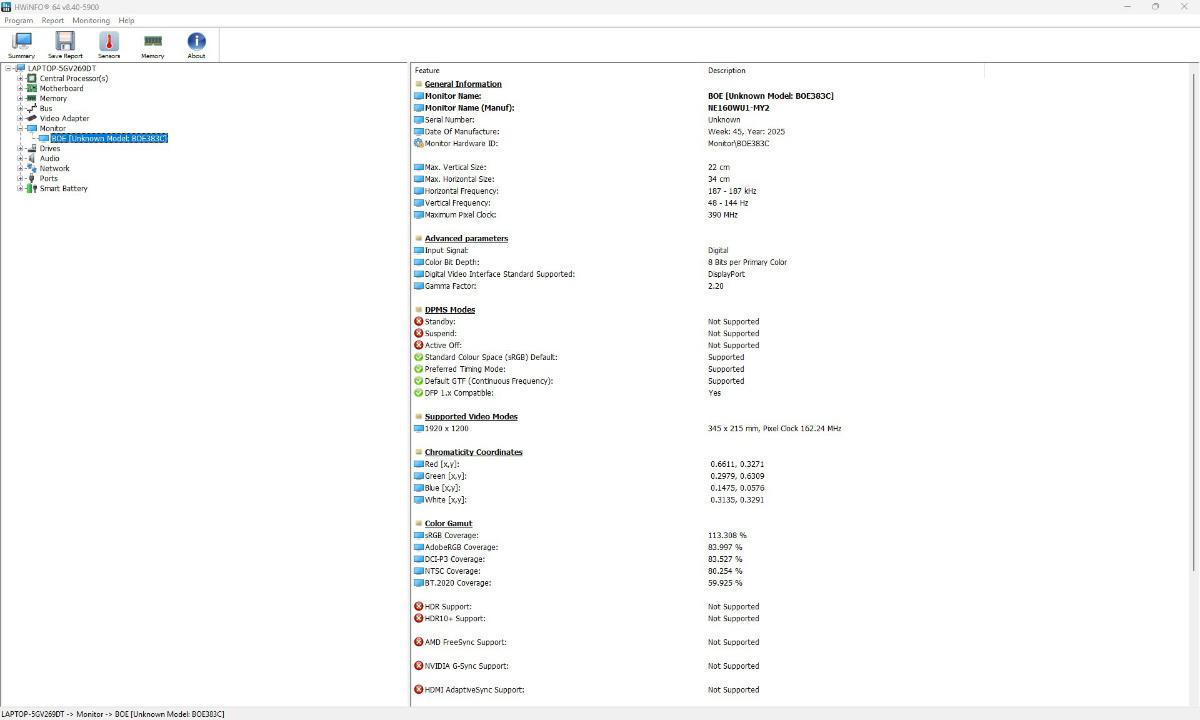Click the red X icon beside NVIDIA G-Sync Support
The image size is (1200, 720).
(419, 666)
